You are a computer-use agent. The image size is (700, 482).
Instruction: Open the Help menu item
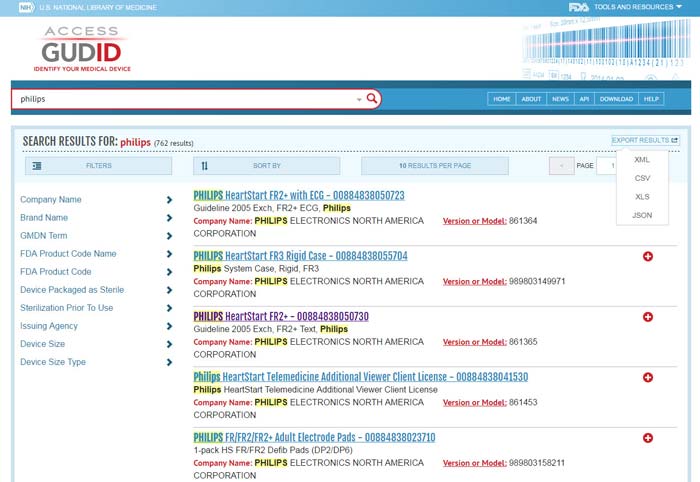click(651, 99)
